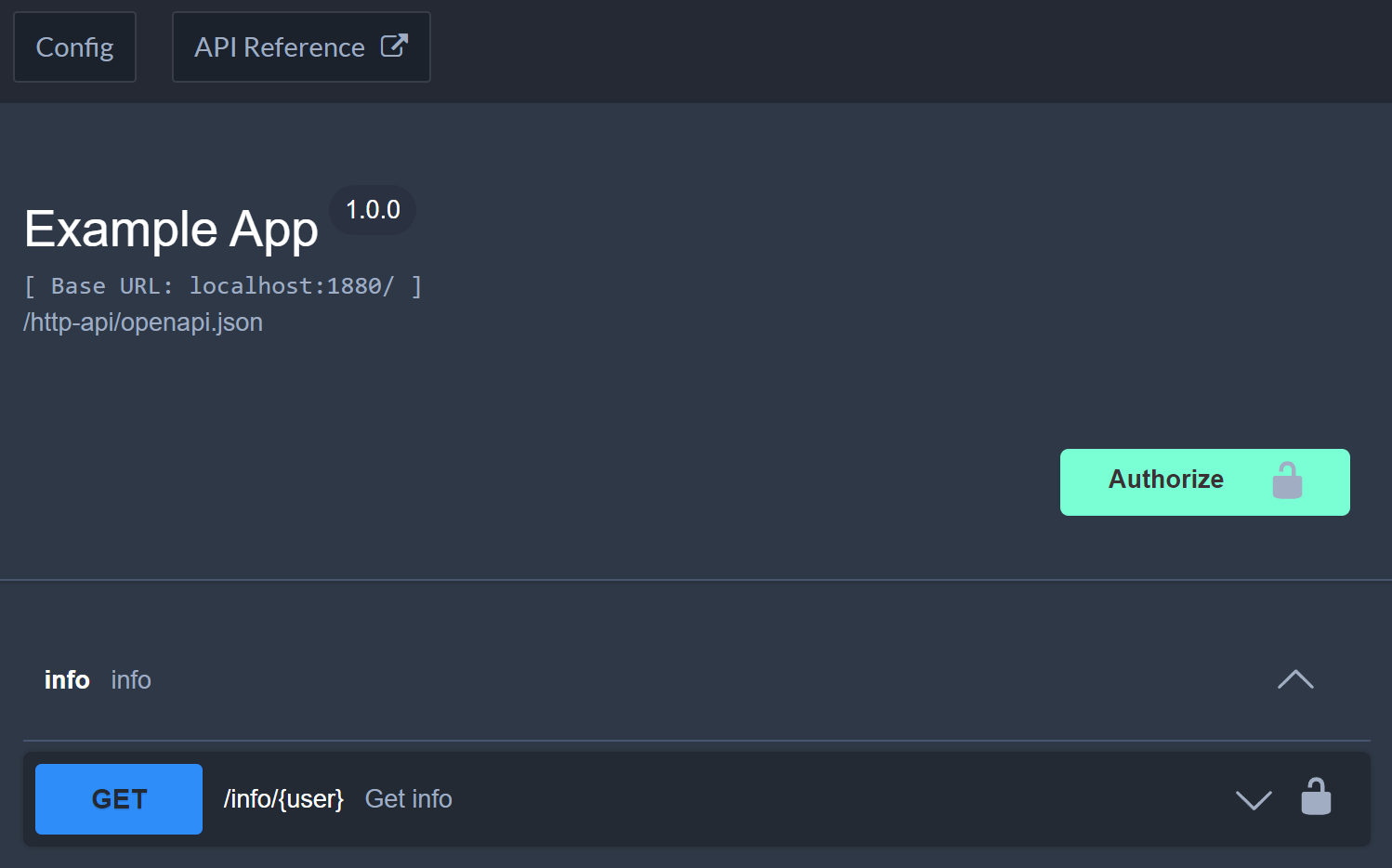This screenshot has width=1392, height=868.
Task: Click the divider line below info heading
Action: pos(697,741)
